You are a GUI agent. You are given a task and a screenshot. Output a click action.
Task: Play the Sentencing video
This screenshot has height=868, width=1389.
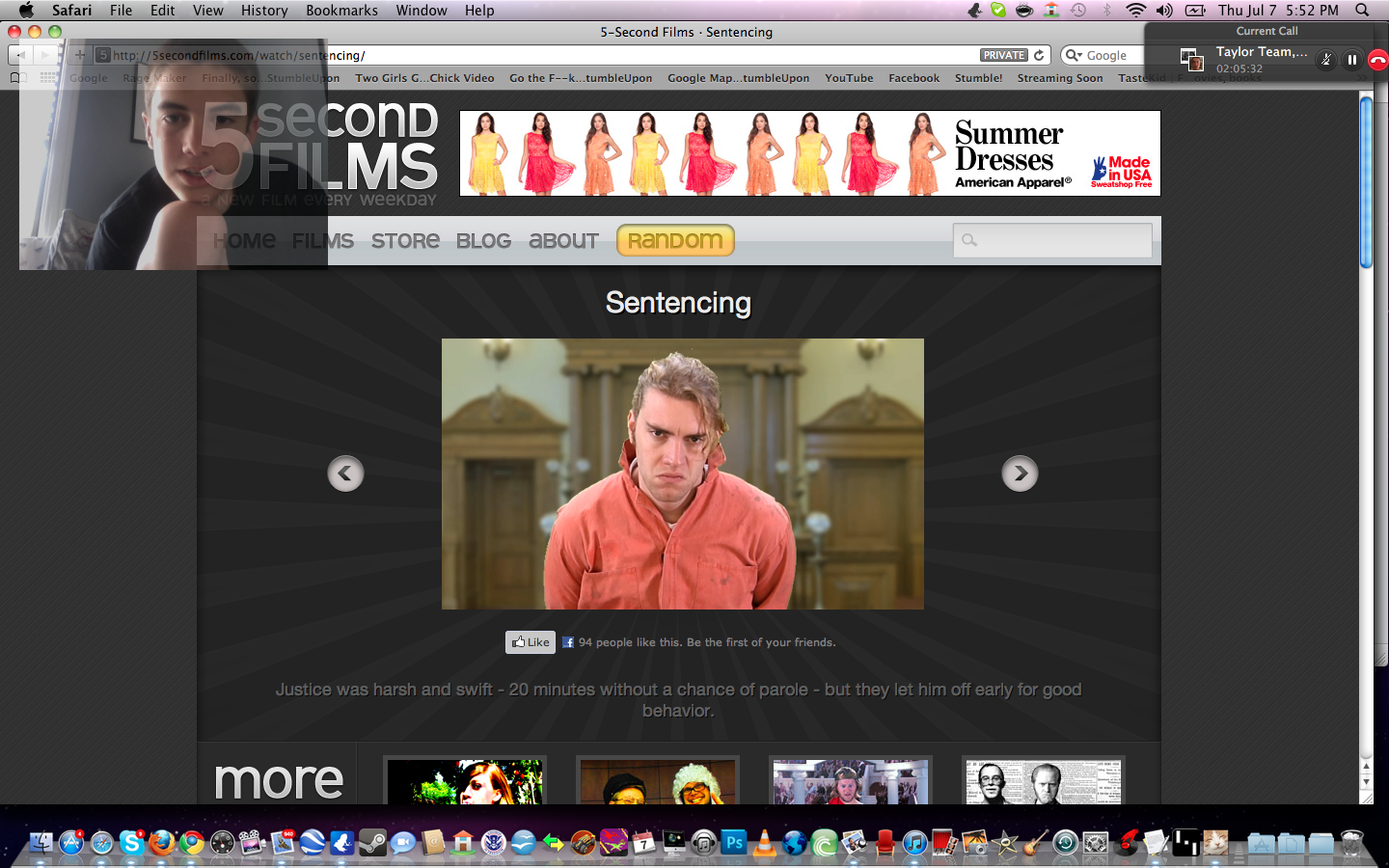tap(683, 474)
